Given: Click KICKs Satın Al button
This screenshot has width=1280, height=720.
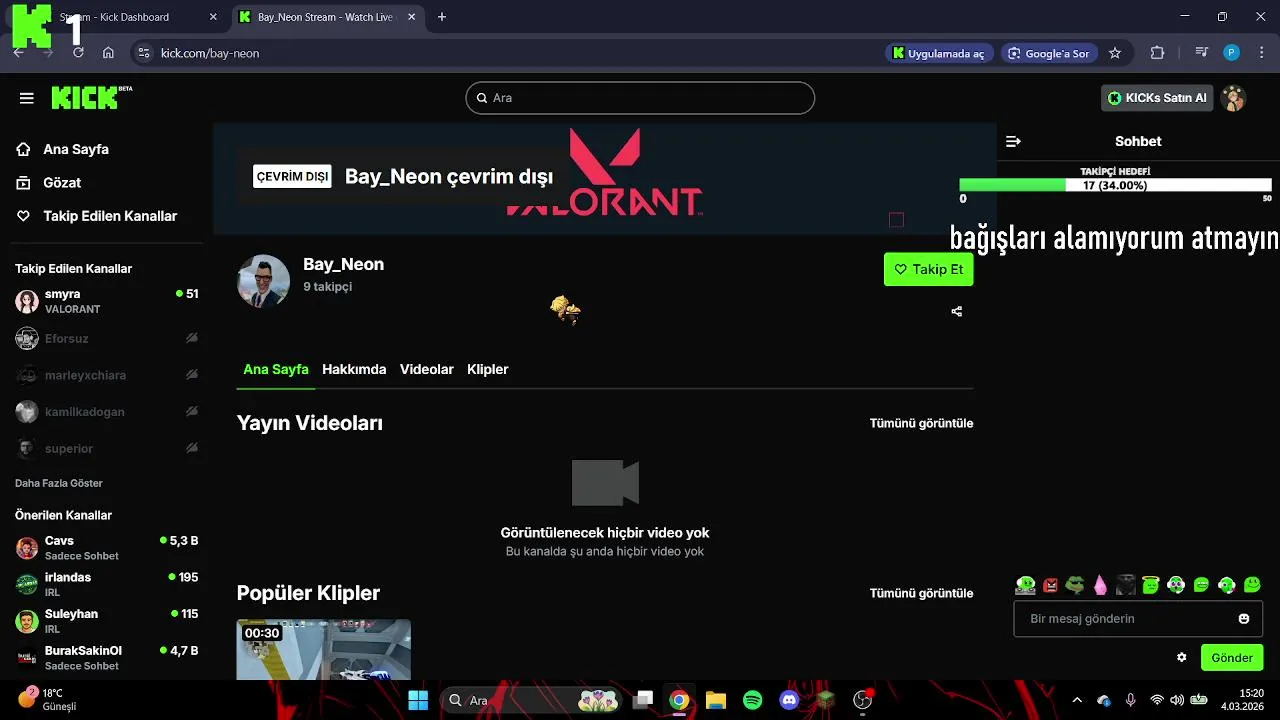Looking at the screenshot, I should pyautogui.click(x=1157, y=98).
